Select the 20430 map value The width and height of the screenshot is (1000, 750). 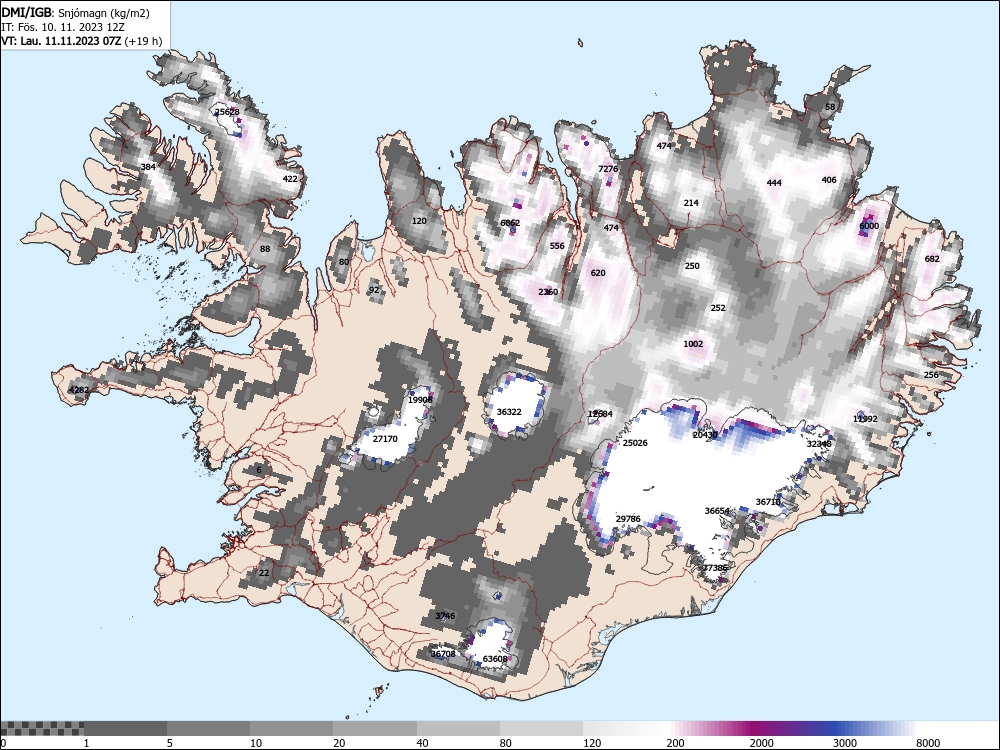[705, 435]
